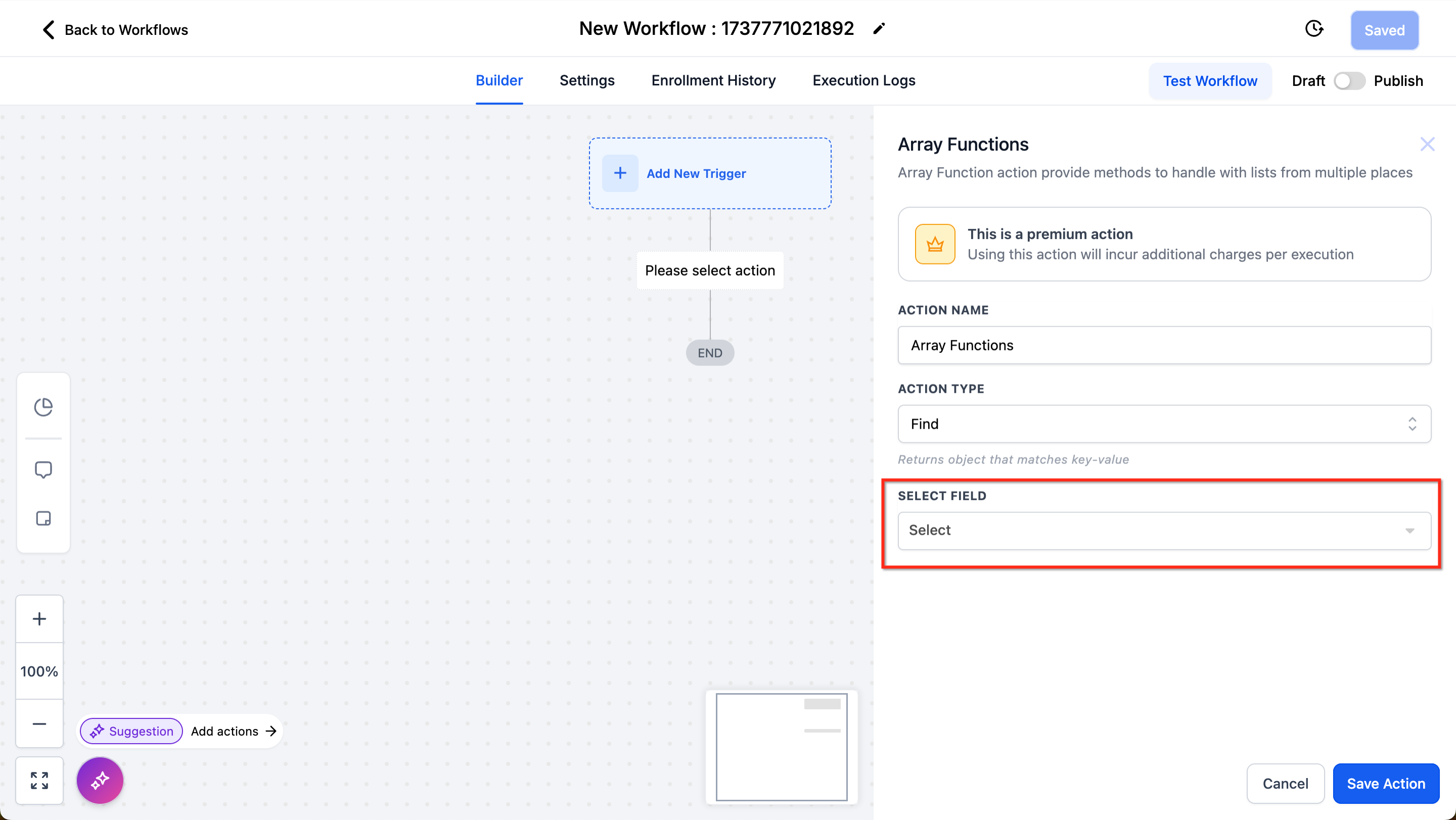Zoom out with the minus icon
Image resolution: width=1456 pixels, height=820 pixels.
pos(39,724)
